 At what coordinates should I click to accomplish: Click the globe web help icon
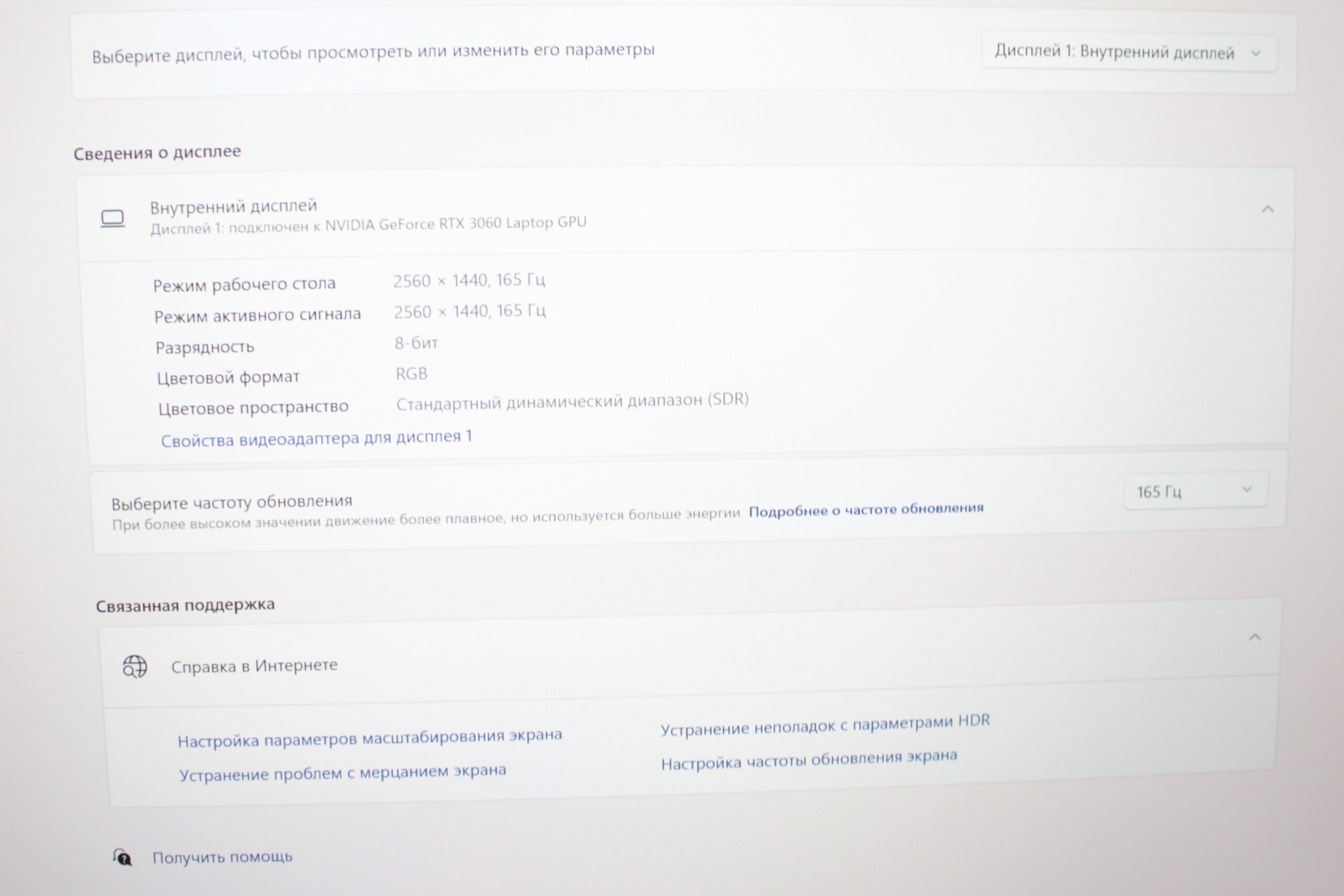click(135, 666)
